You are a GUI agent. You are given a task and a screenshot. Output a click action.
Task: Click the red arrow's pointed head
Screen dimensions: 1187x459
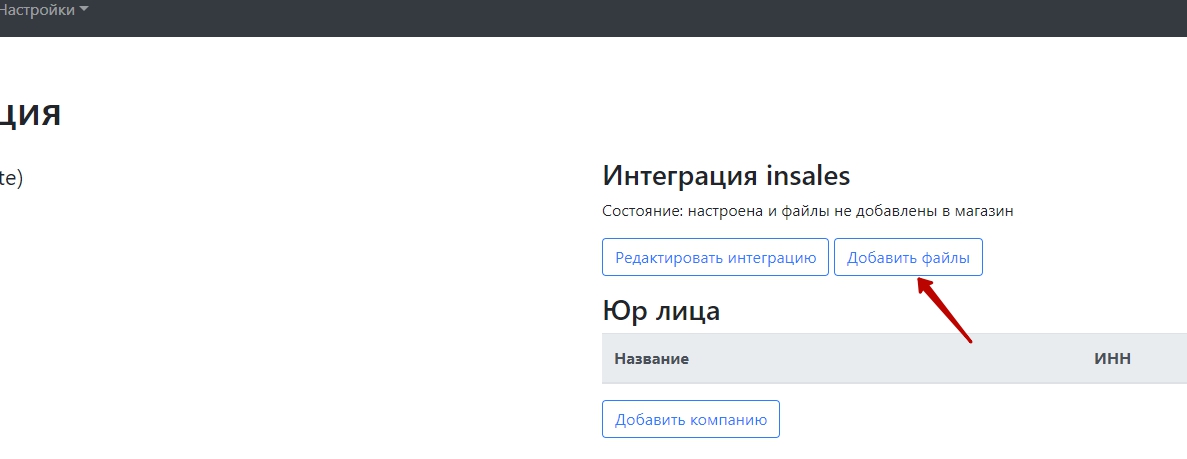922,286
